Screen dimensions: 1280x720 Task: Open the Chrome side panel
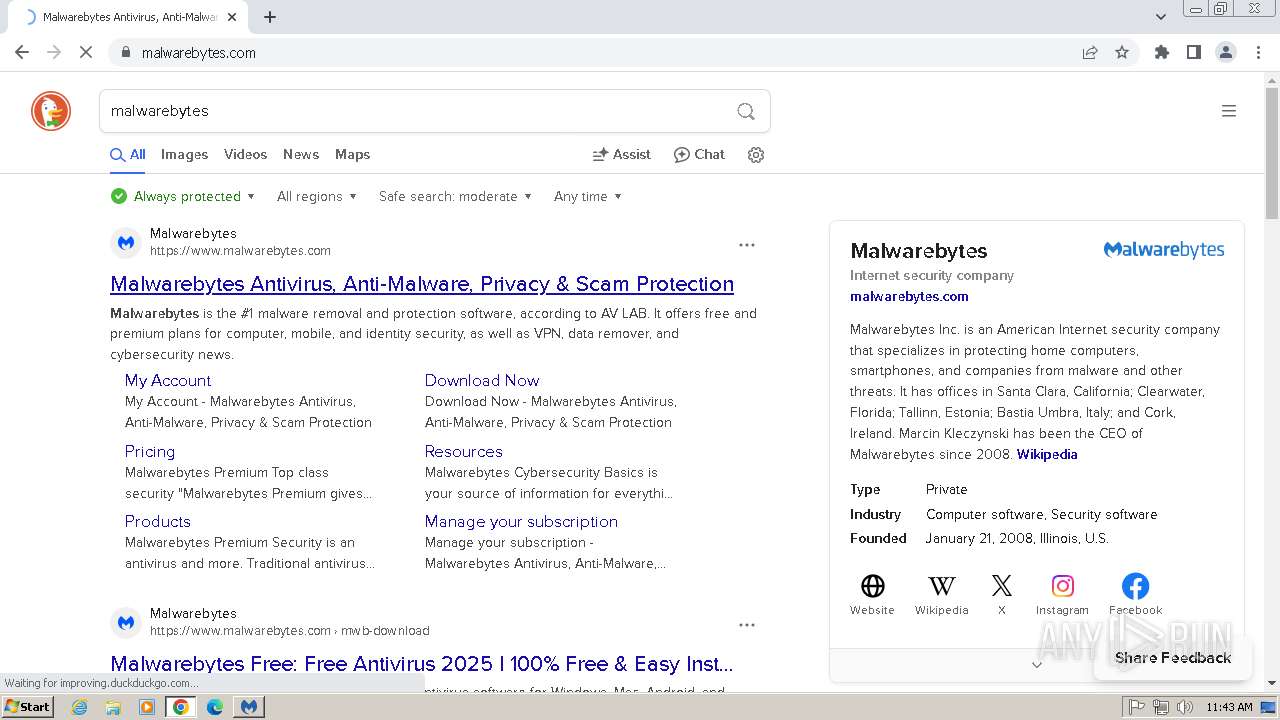pos(1194,52)
